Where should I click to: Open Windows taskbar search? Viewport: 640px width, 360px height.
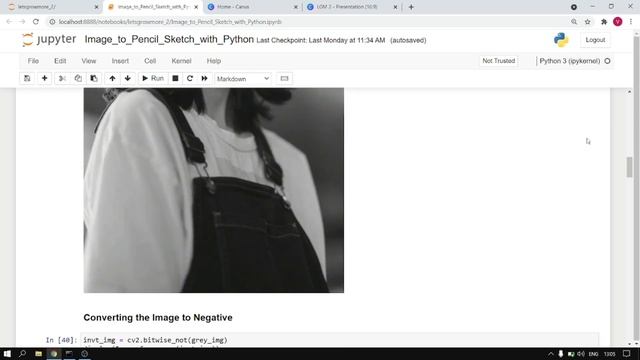coord(22,354)
